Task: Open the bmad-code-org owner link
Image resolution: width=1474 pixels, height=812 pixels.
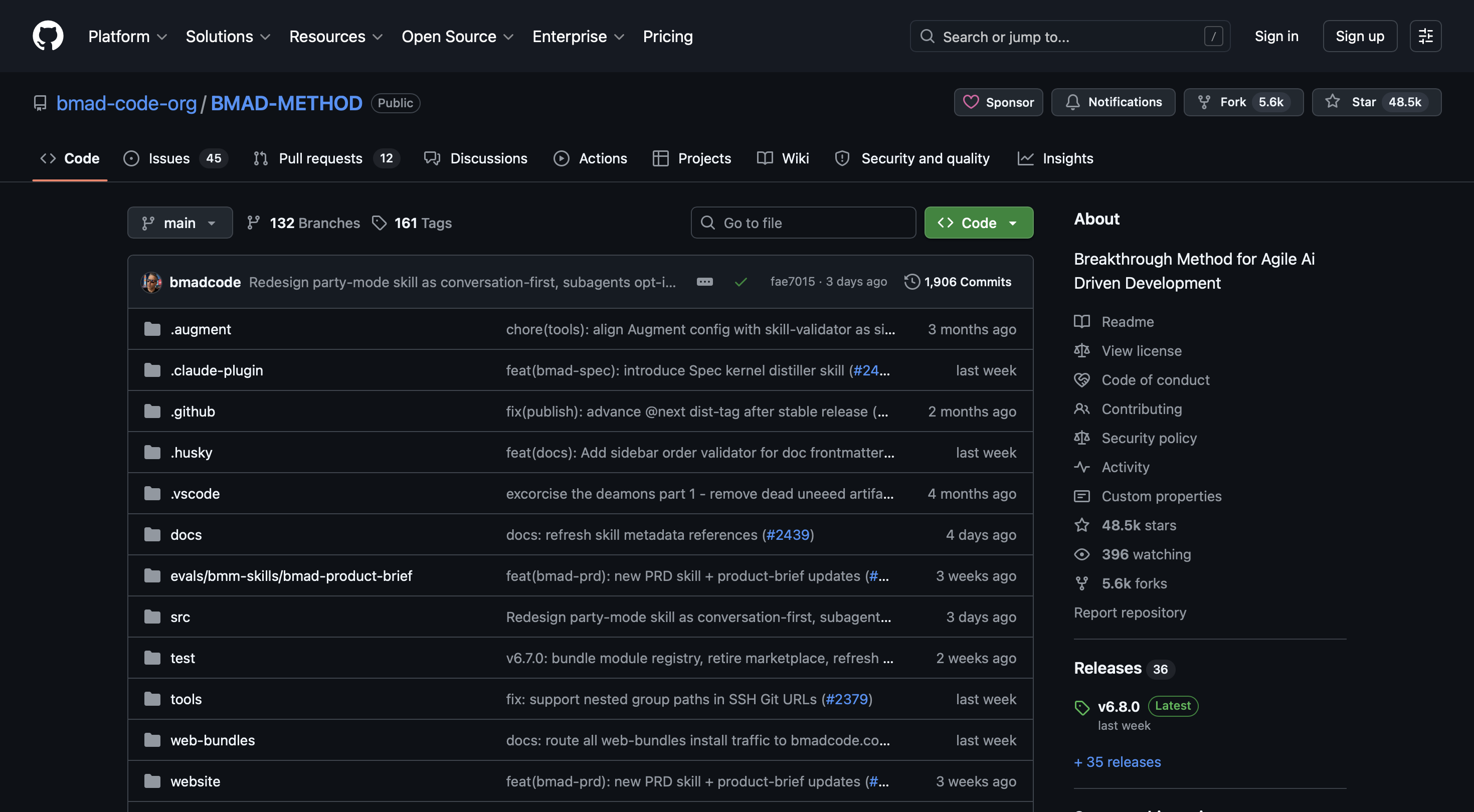Action: [x=126, y=103]
